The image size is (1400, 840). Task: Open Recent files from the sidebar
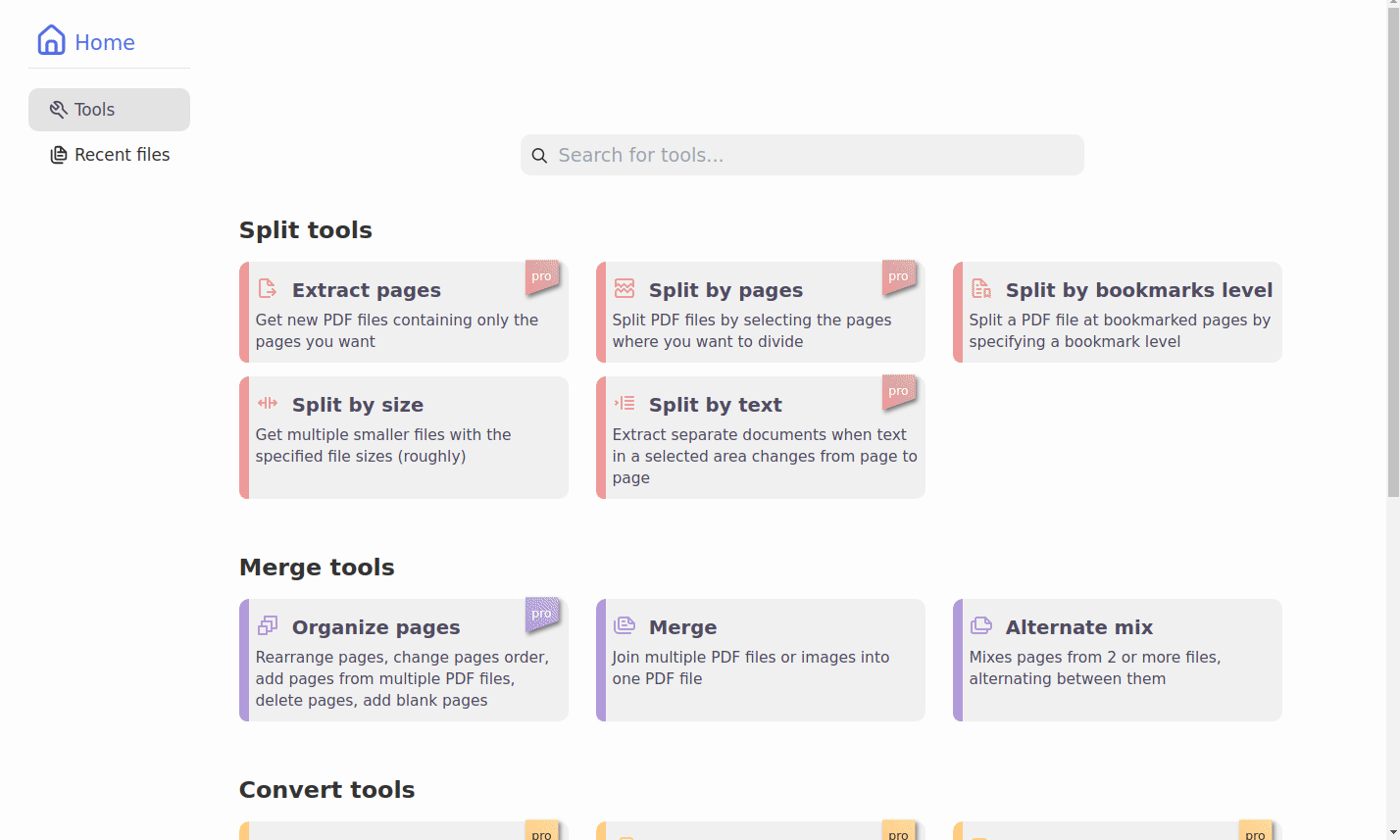coord(121,154)
